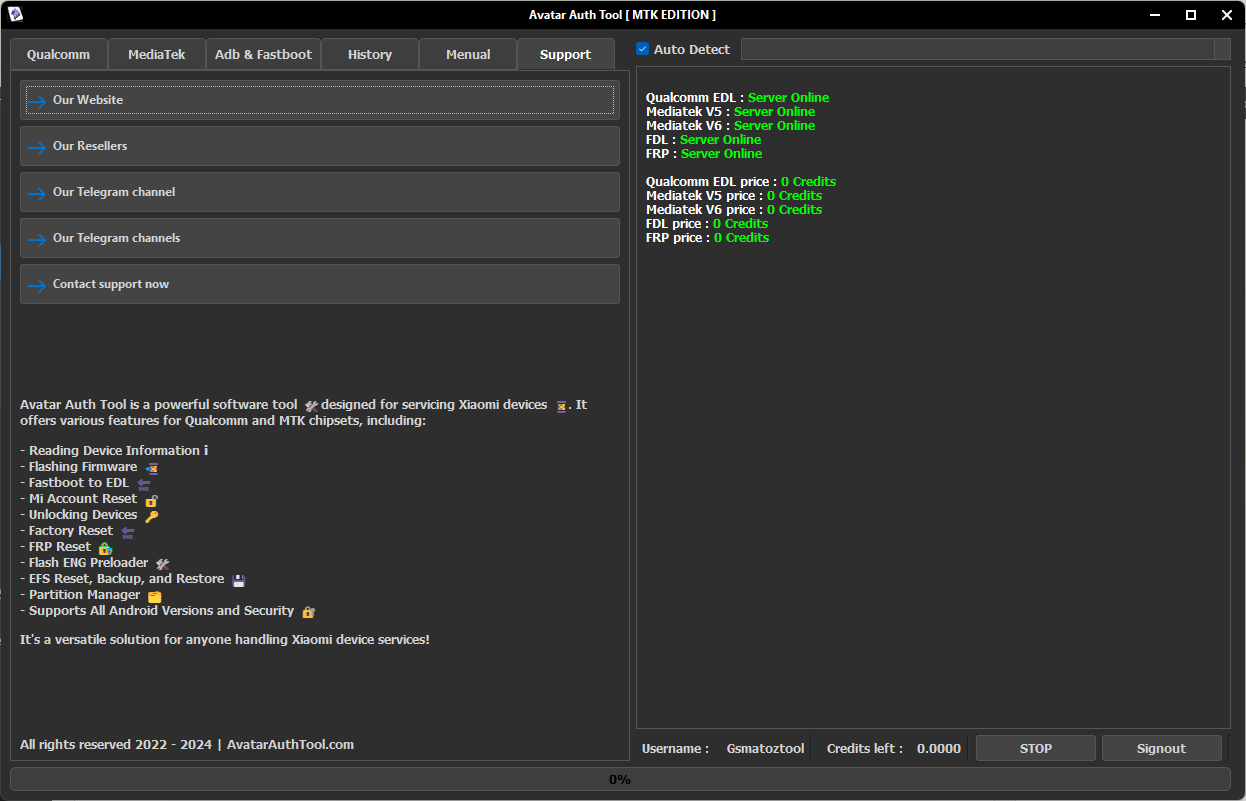Disable the Auto Detect checkbox
This screenshot has width=1246, height=801.
tap(641, 48)
